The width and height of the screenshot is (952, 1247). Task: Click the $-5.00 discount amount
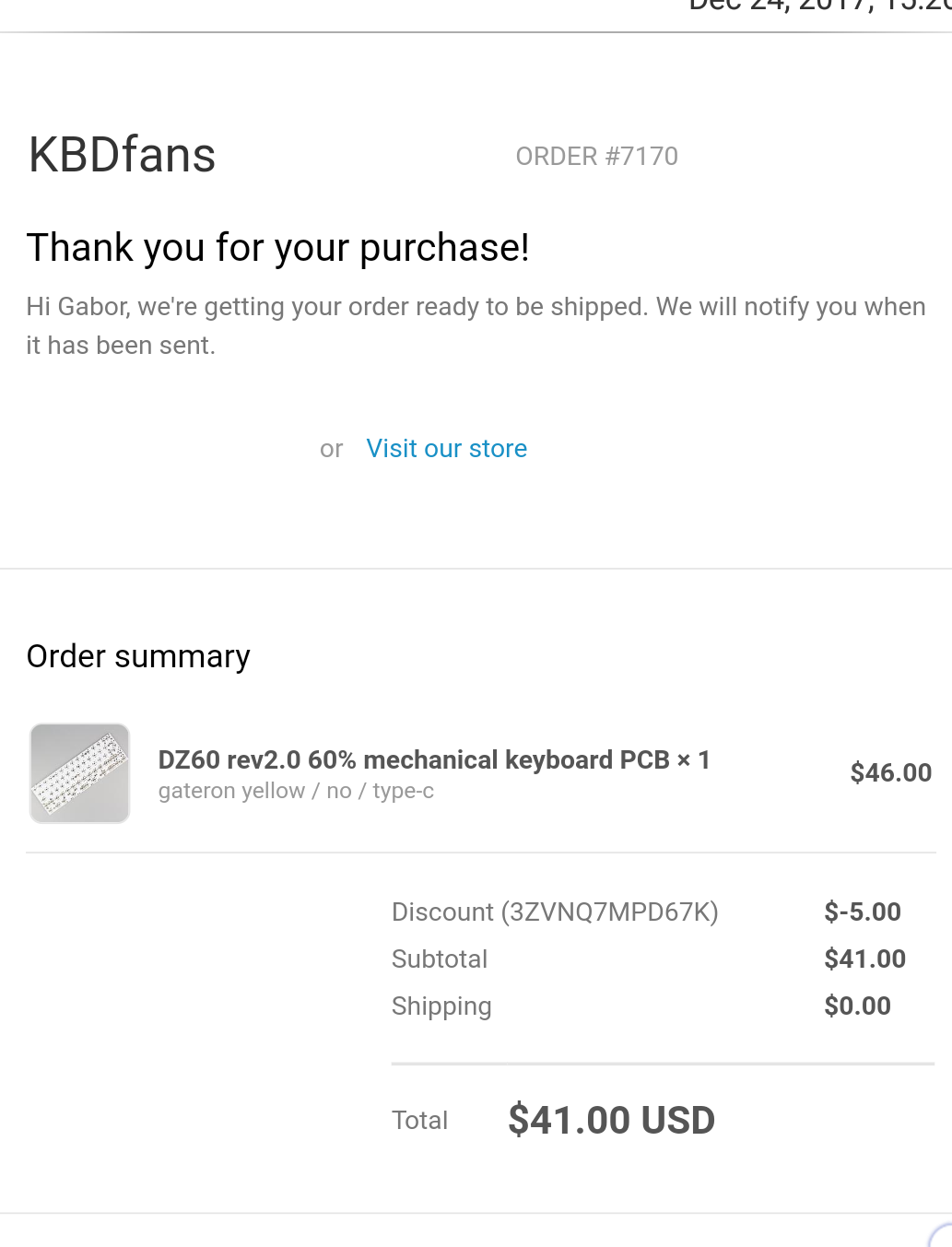click(863, 912)
